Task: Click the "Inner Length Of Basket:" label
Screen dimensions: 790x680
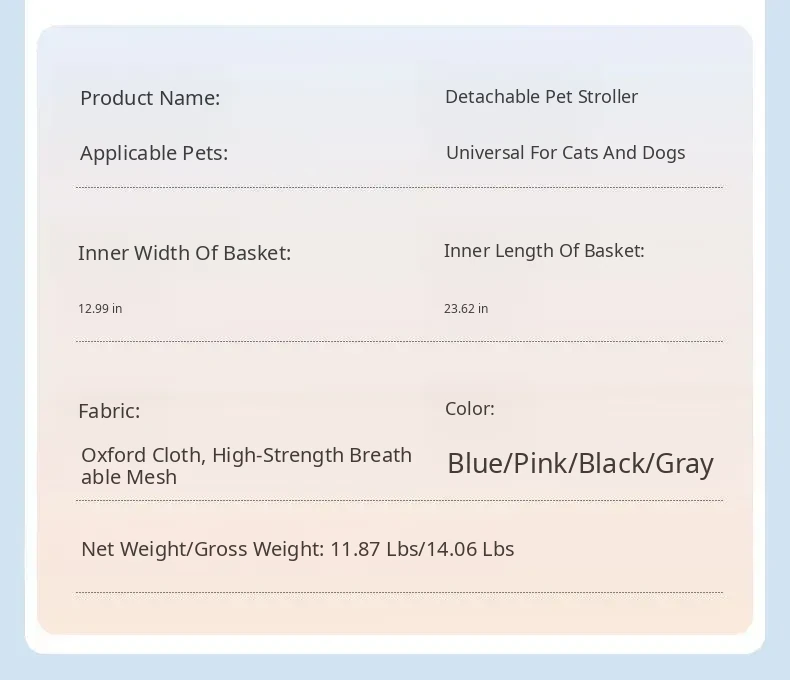Action: pos(544,251)
